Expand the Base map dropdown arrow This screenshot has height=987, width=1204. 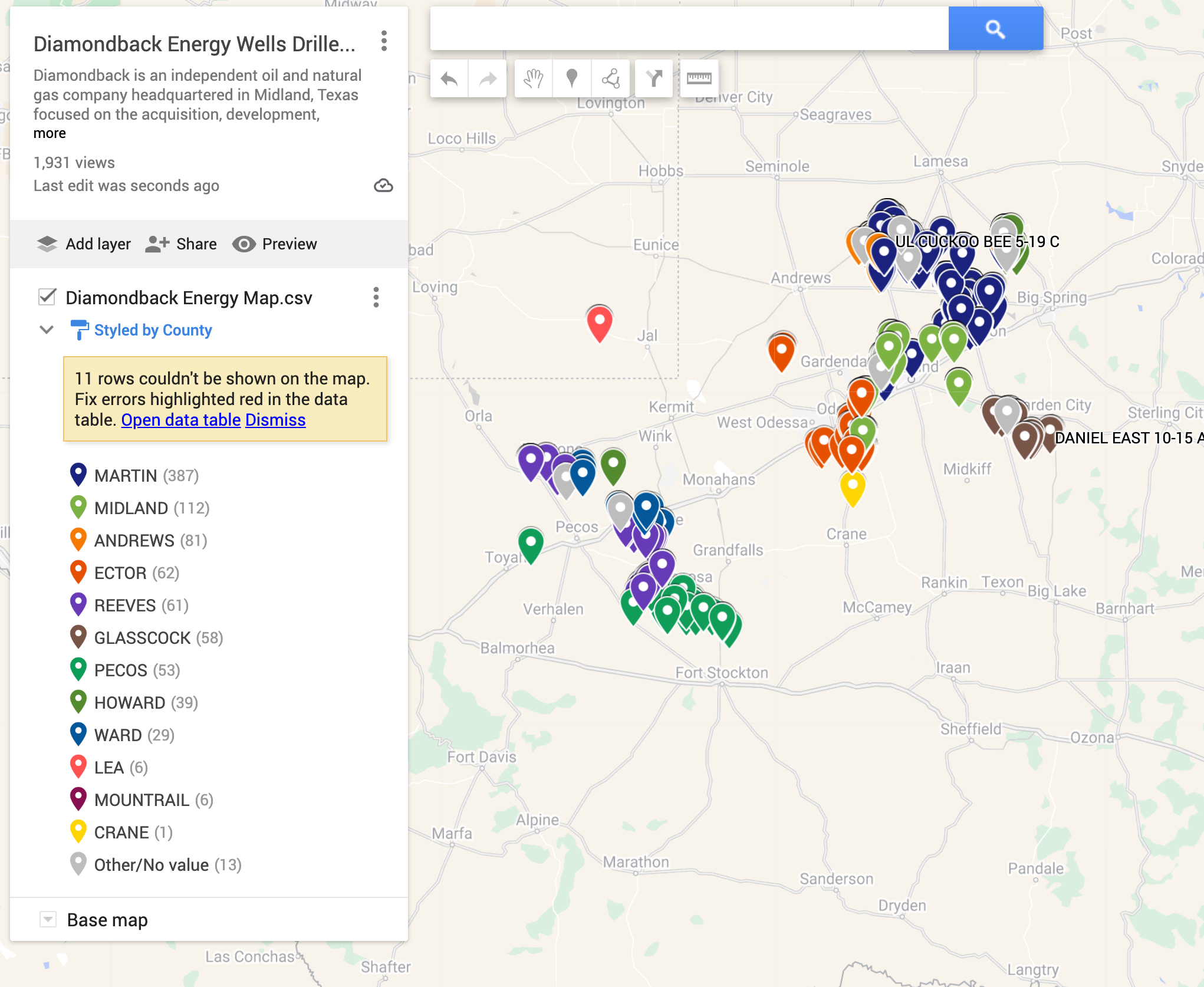click(x=48, y=919)
